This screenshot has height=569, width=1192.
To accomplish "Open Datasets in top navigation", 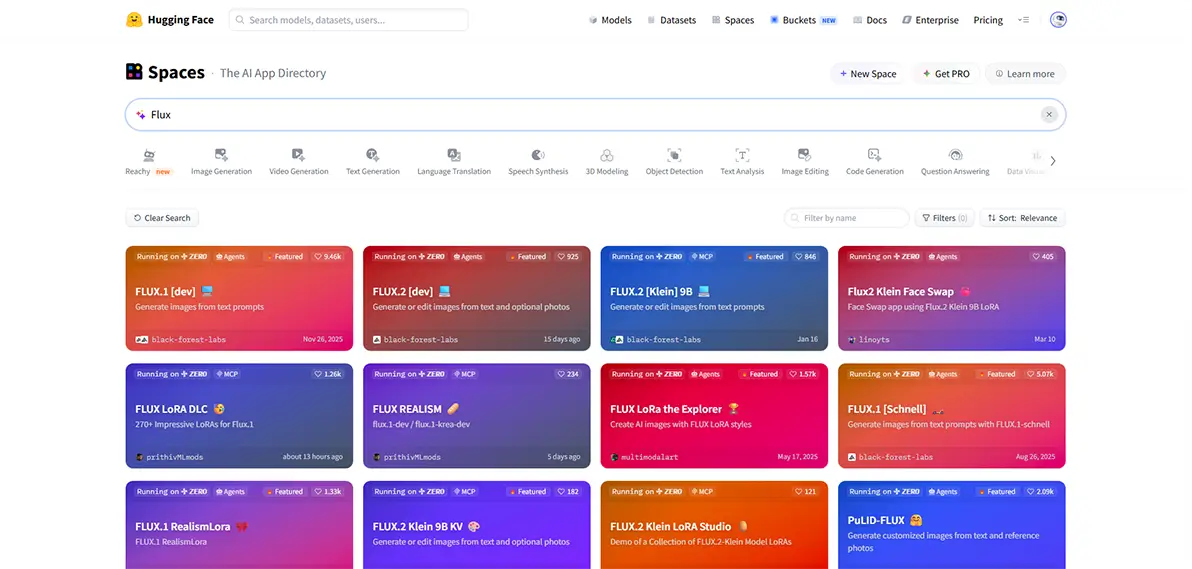I will pos(671,21).
